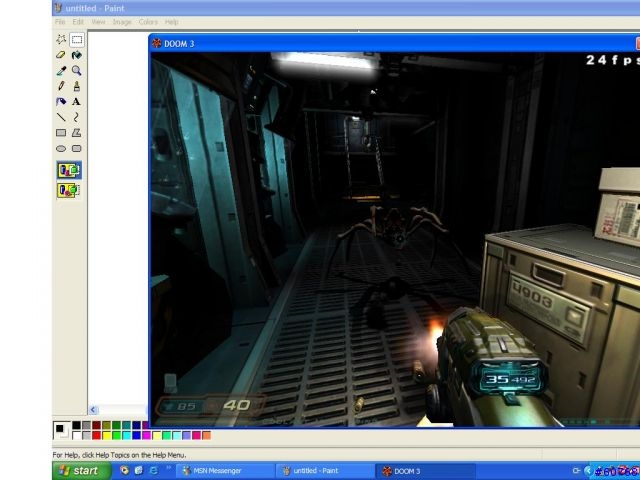
Task: Pick the orange color swatch
Action: tap(207, 435)
